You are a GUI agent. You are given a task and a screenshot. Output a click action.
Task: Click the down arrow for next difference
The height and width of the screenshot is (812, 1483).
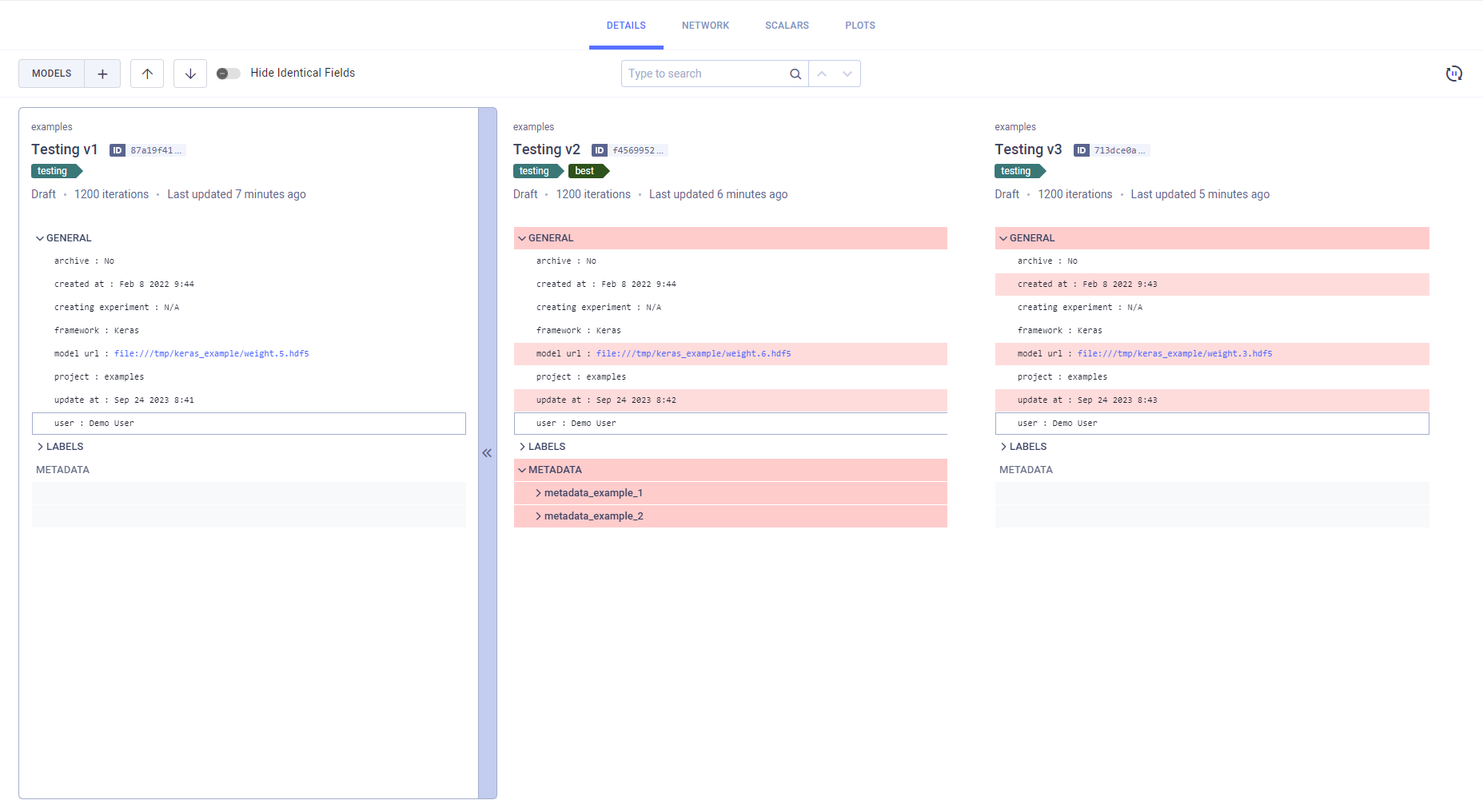click(190, 74)
